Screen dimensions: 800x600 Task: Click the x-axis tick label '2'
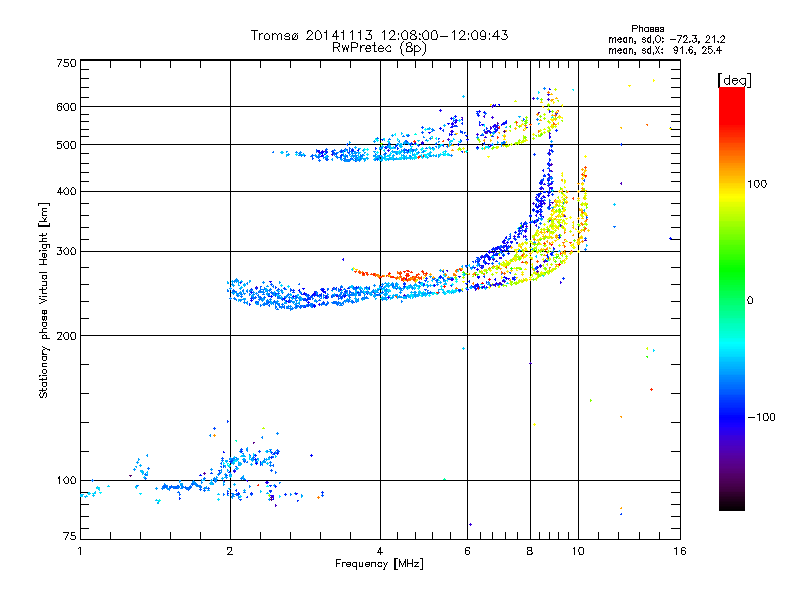click(x=230, y=551)
